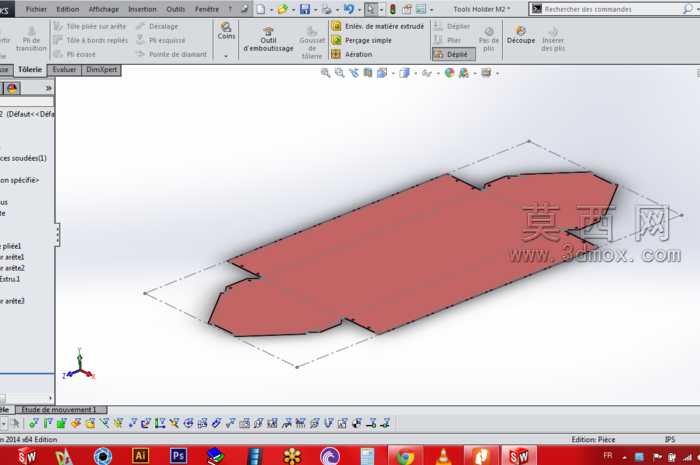Click the FR language indicator in the tray
Viewport: 700px width, 465px height.
(608, 456)
